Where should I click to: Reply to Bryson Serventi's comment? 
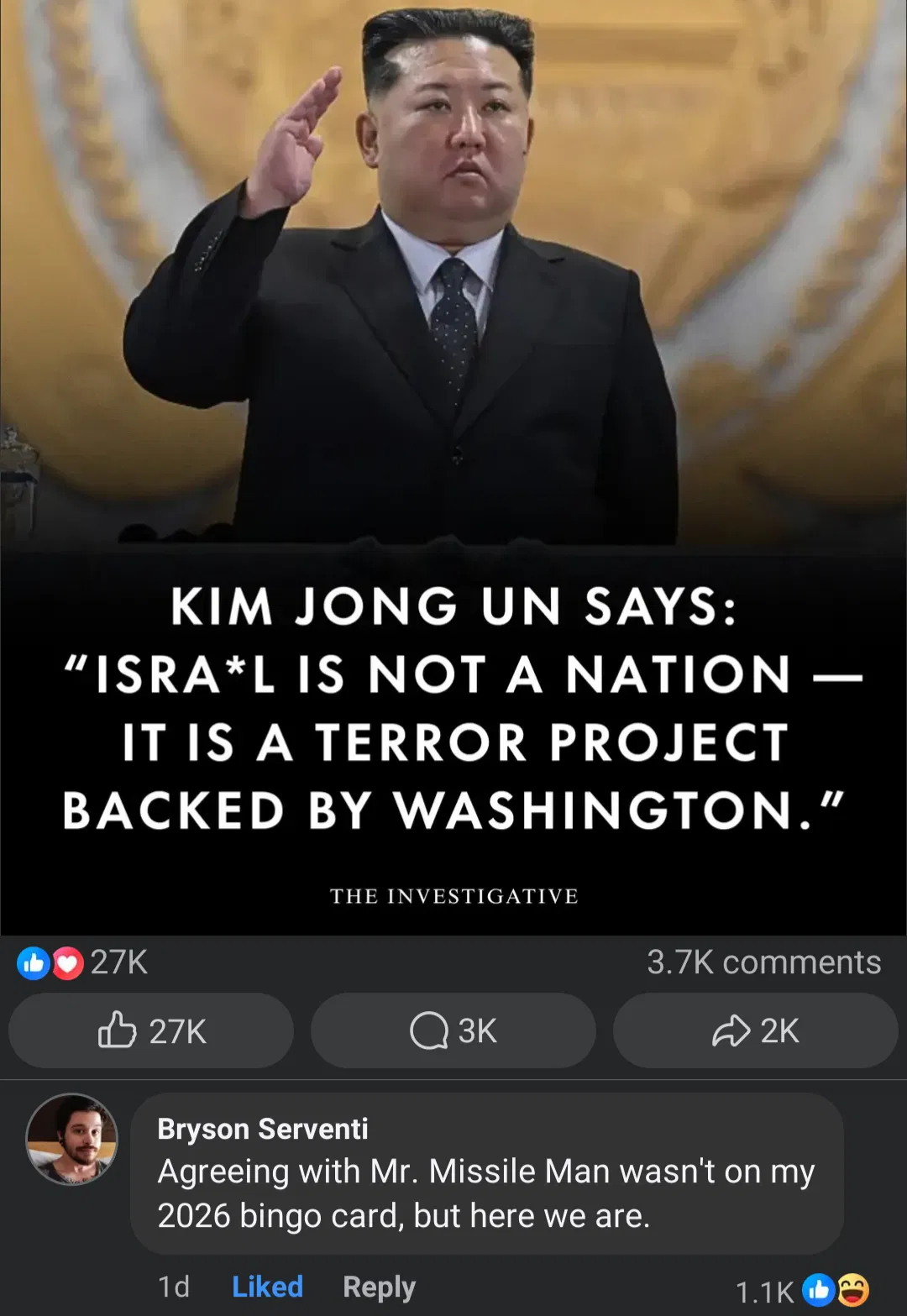379,1287
